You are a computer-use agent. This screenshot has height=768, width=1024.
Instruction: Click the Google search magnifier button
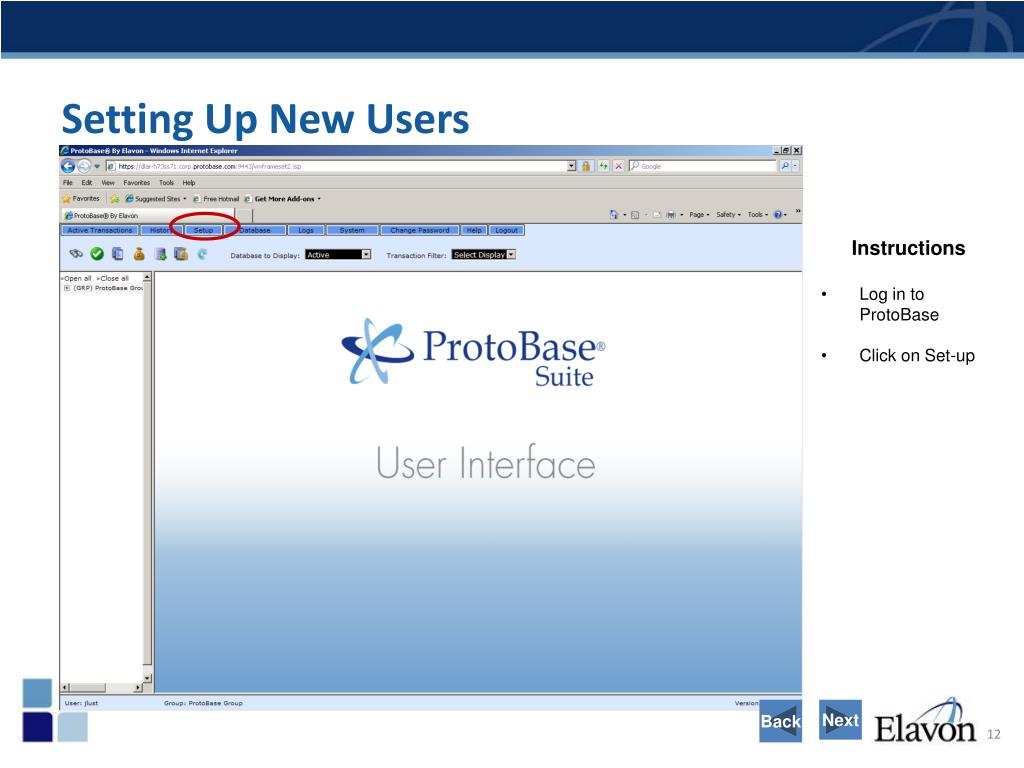click(785, 166)
